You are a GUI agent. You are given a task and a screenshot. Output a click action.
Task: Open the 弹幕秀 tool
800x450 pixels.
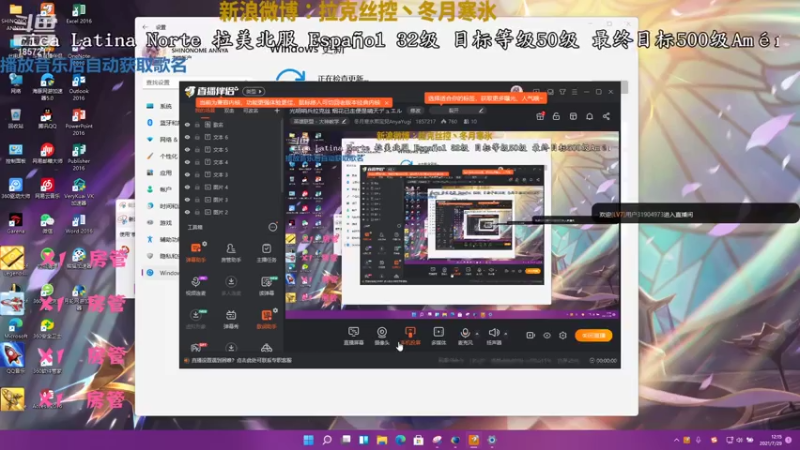(231, 319)
